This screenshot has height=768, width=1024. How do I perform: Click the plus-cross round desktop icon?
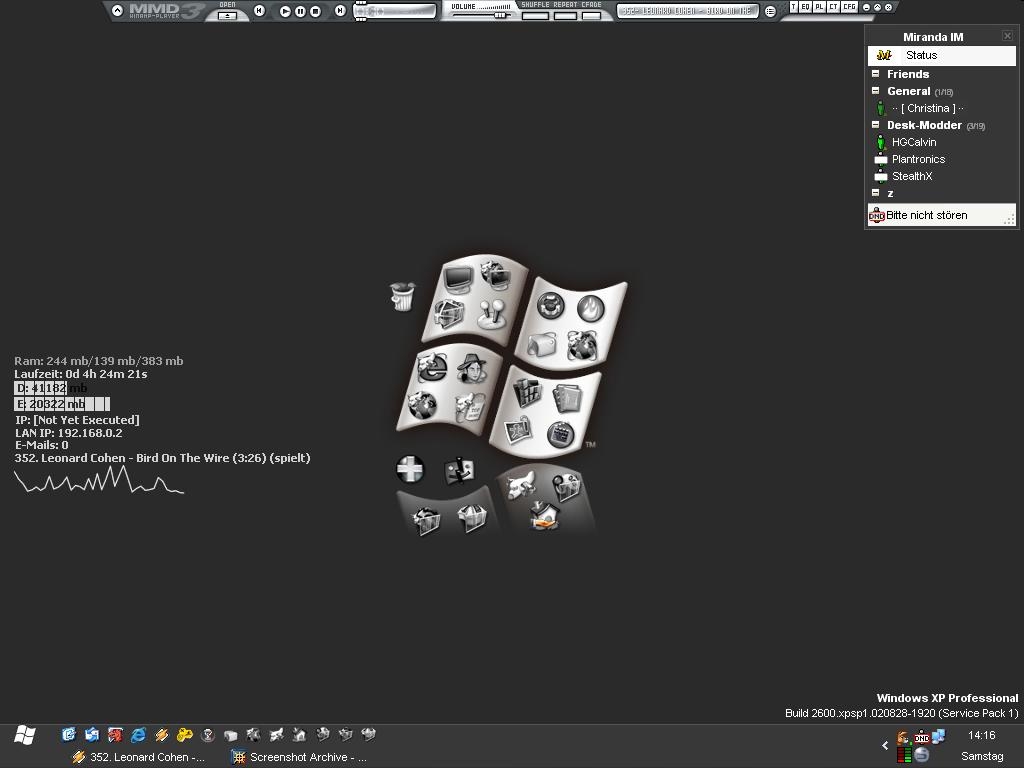[410, 469]
